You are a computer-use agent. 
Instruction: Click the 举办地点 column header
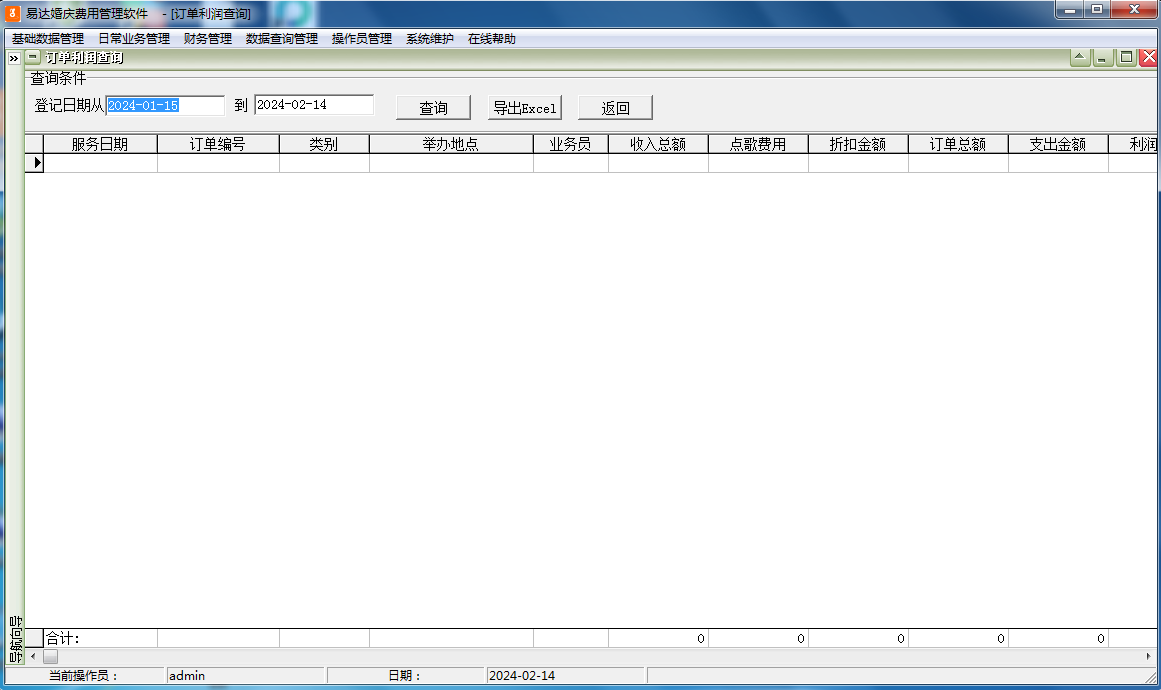(x=451, y=144)
